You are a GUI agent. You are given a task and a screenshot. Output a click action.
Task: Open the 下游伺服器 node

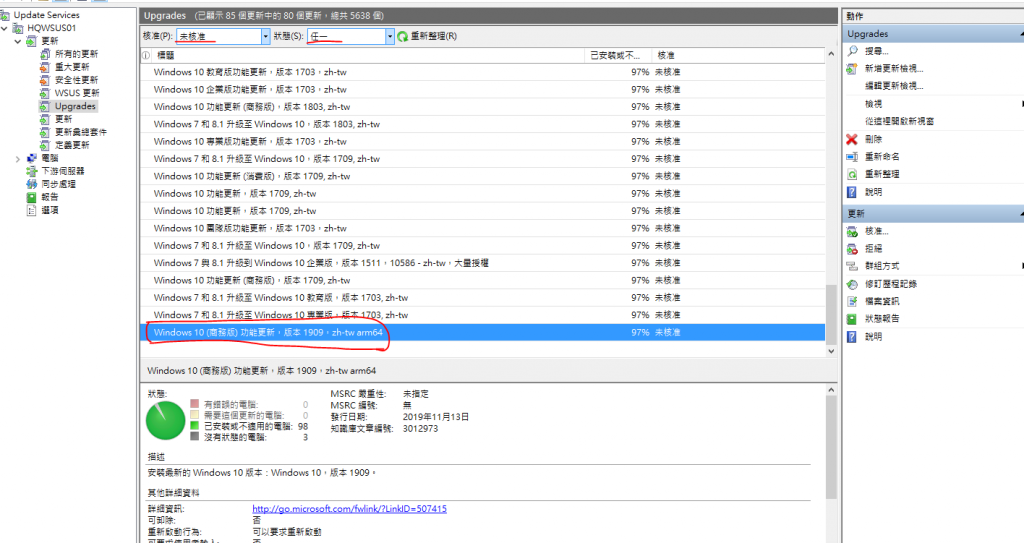(x=63, y=171)
